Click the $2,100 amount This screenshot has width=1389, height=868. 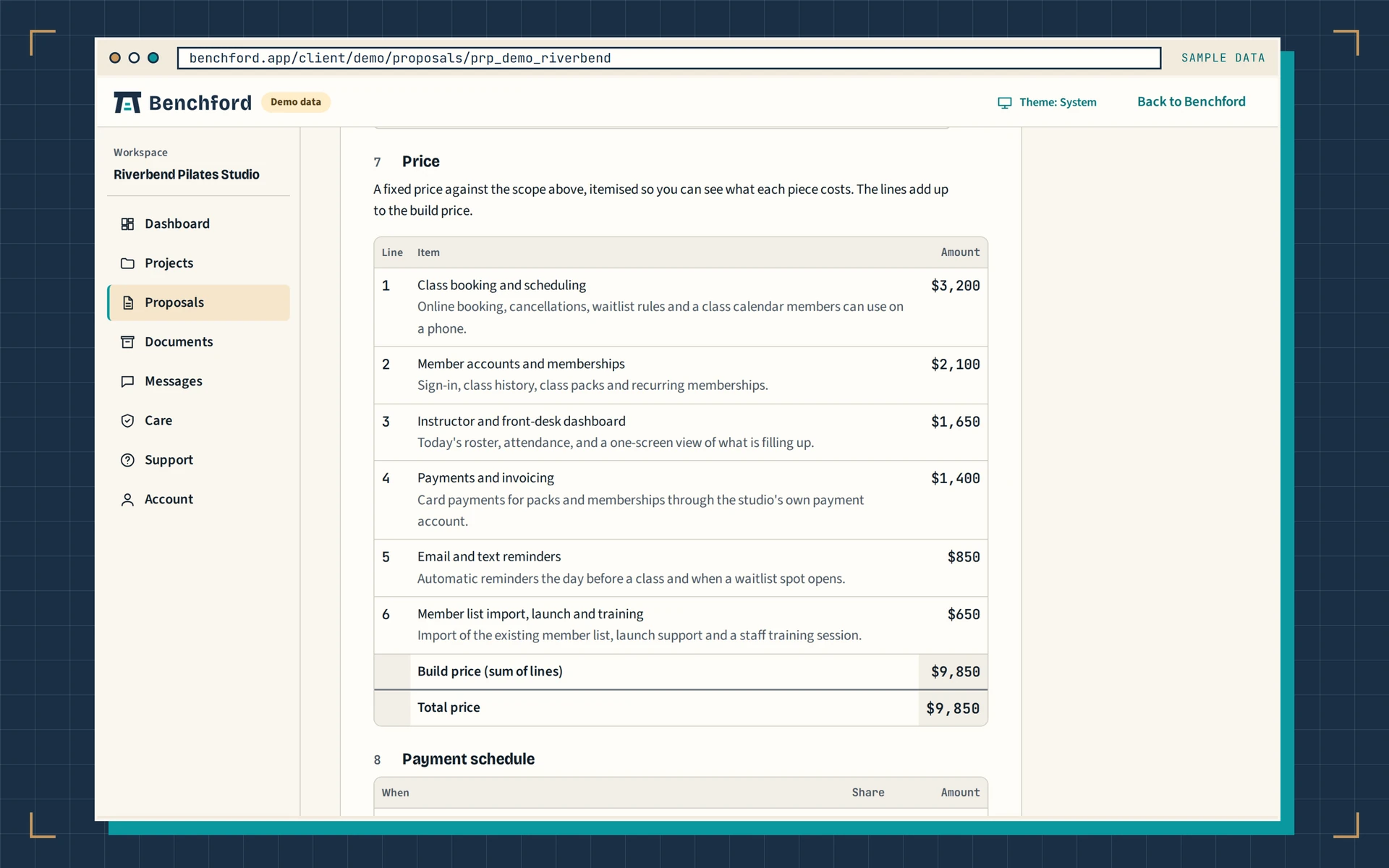955,365
